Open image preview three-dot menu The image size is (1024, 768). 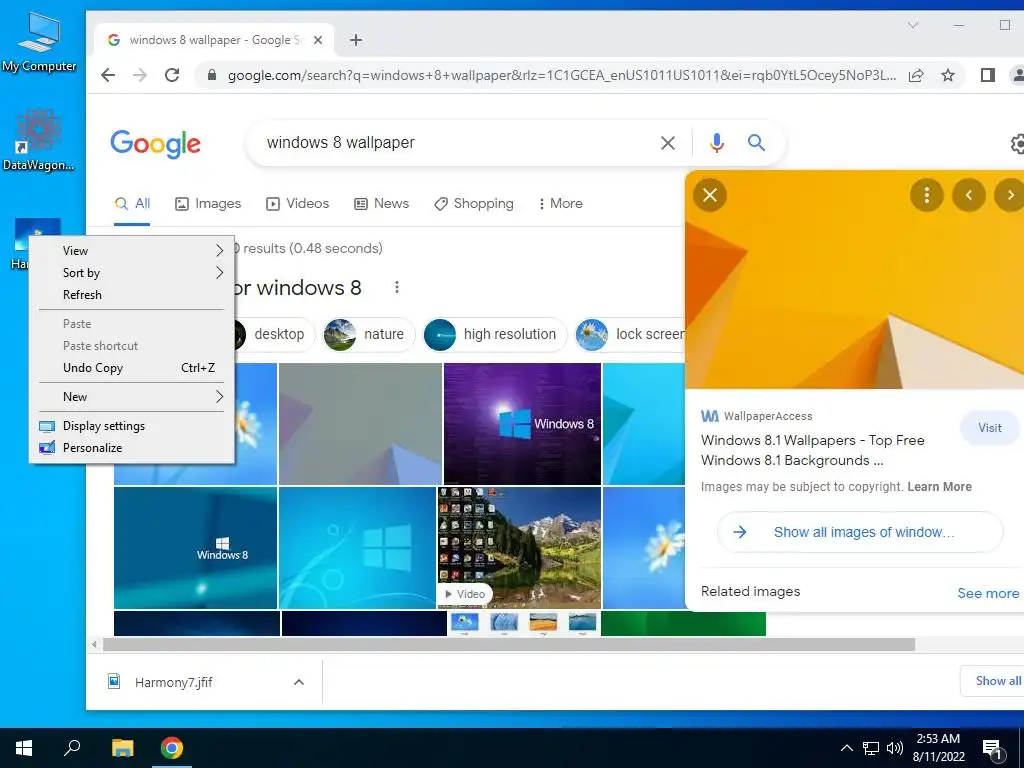pyautogui.click(x=927, y=195)
